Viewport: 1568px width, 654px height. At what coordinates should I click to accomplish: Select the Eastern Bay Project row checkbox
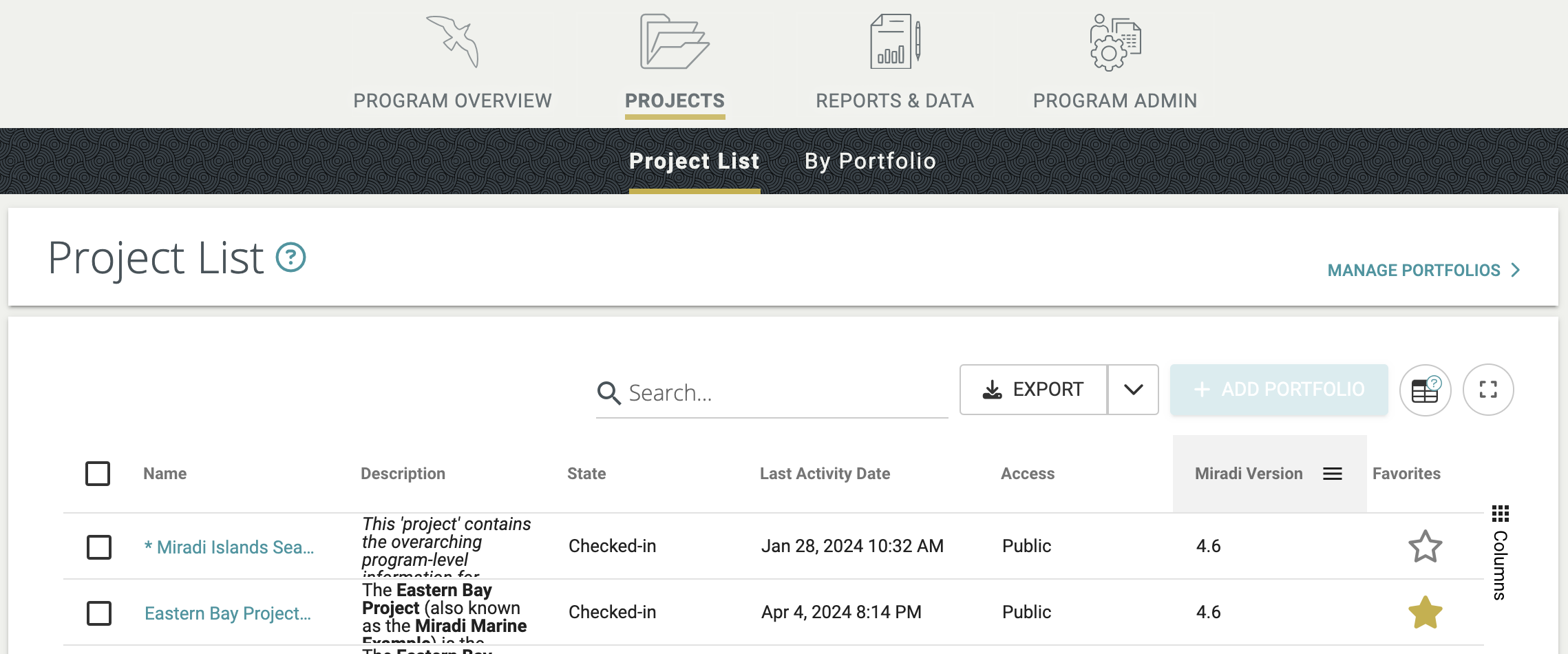coord(99,613)
